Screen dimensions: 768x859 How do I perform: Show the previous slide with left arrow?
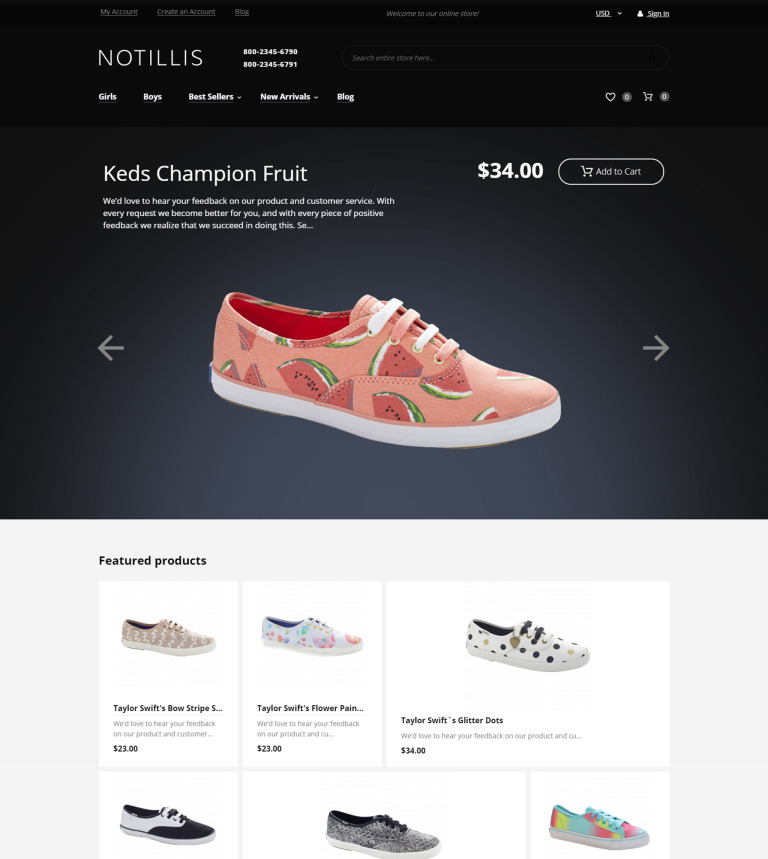click(111, 348)
